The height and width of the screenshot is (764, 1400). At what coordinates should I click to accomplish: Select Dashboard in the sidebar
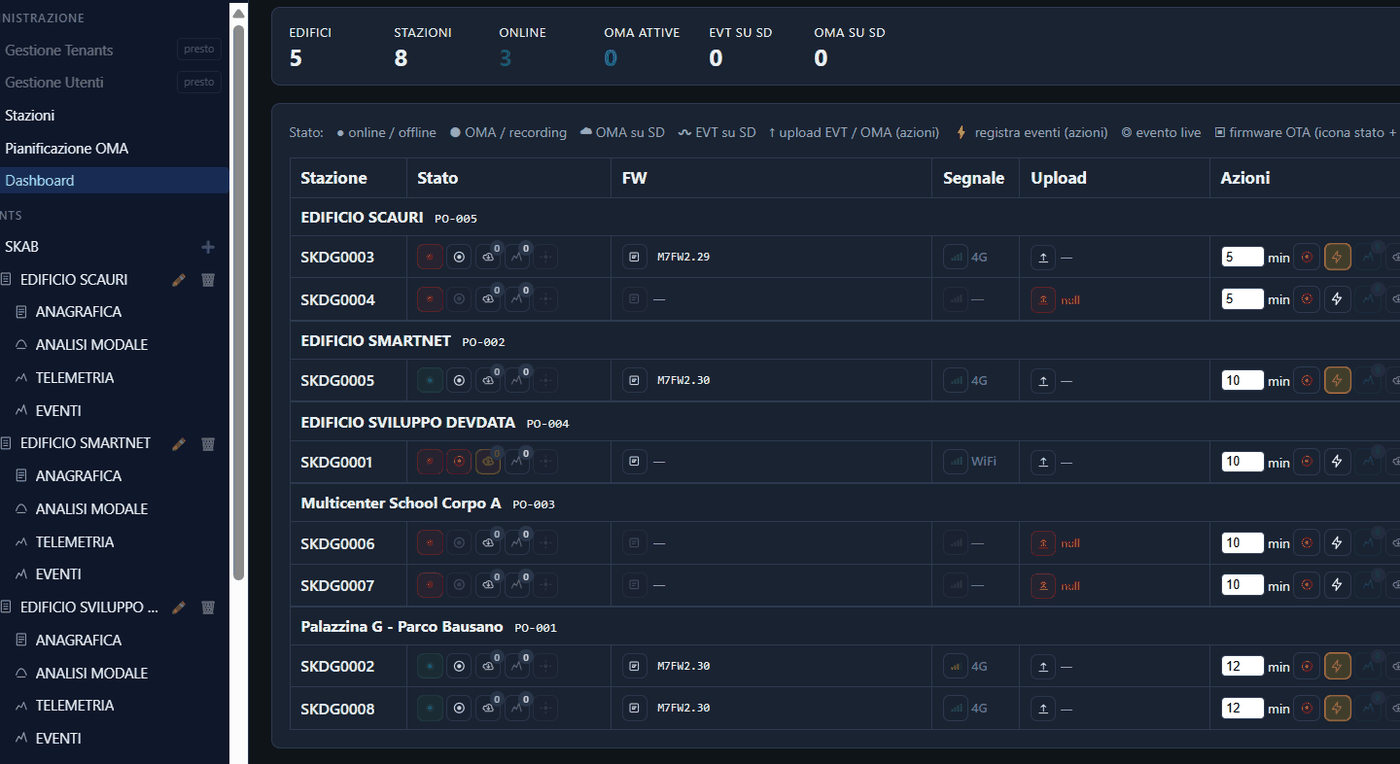click(112, 180)
